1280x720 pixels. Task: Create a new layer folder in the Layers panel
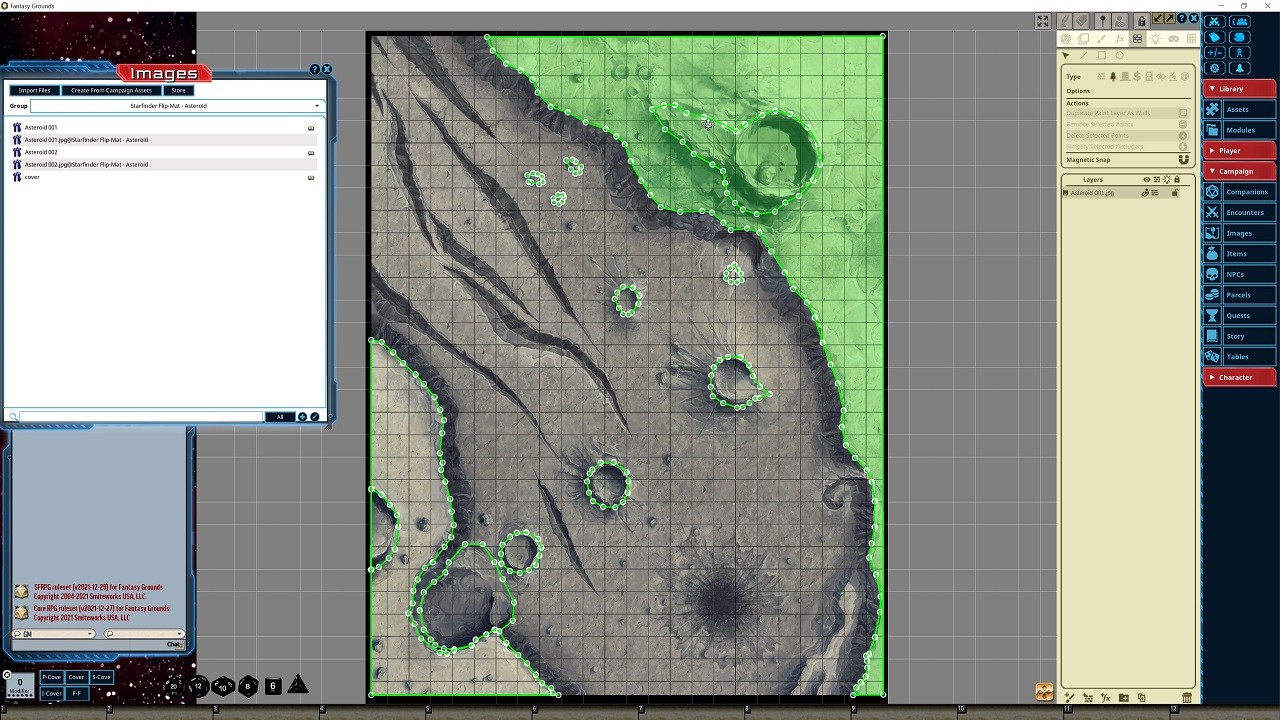[x=1124, y=698]
